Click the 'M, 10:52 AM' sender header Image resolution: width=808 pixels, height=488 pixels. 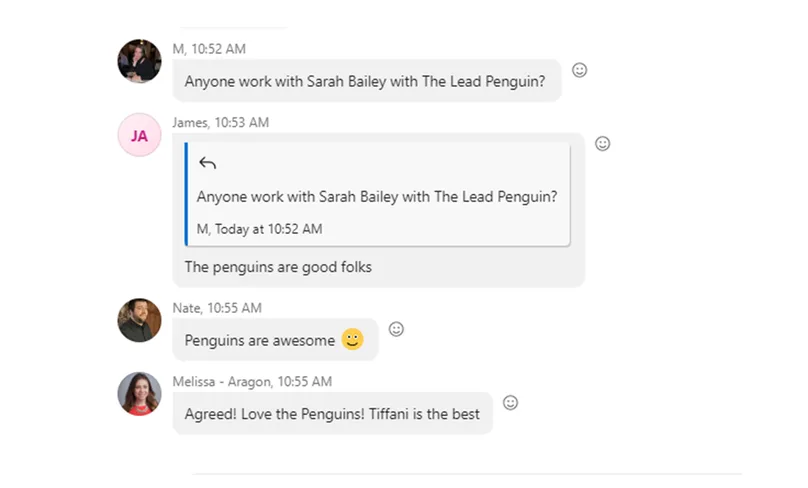tap(209, 49)
